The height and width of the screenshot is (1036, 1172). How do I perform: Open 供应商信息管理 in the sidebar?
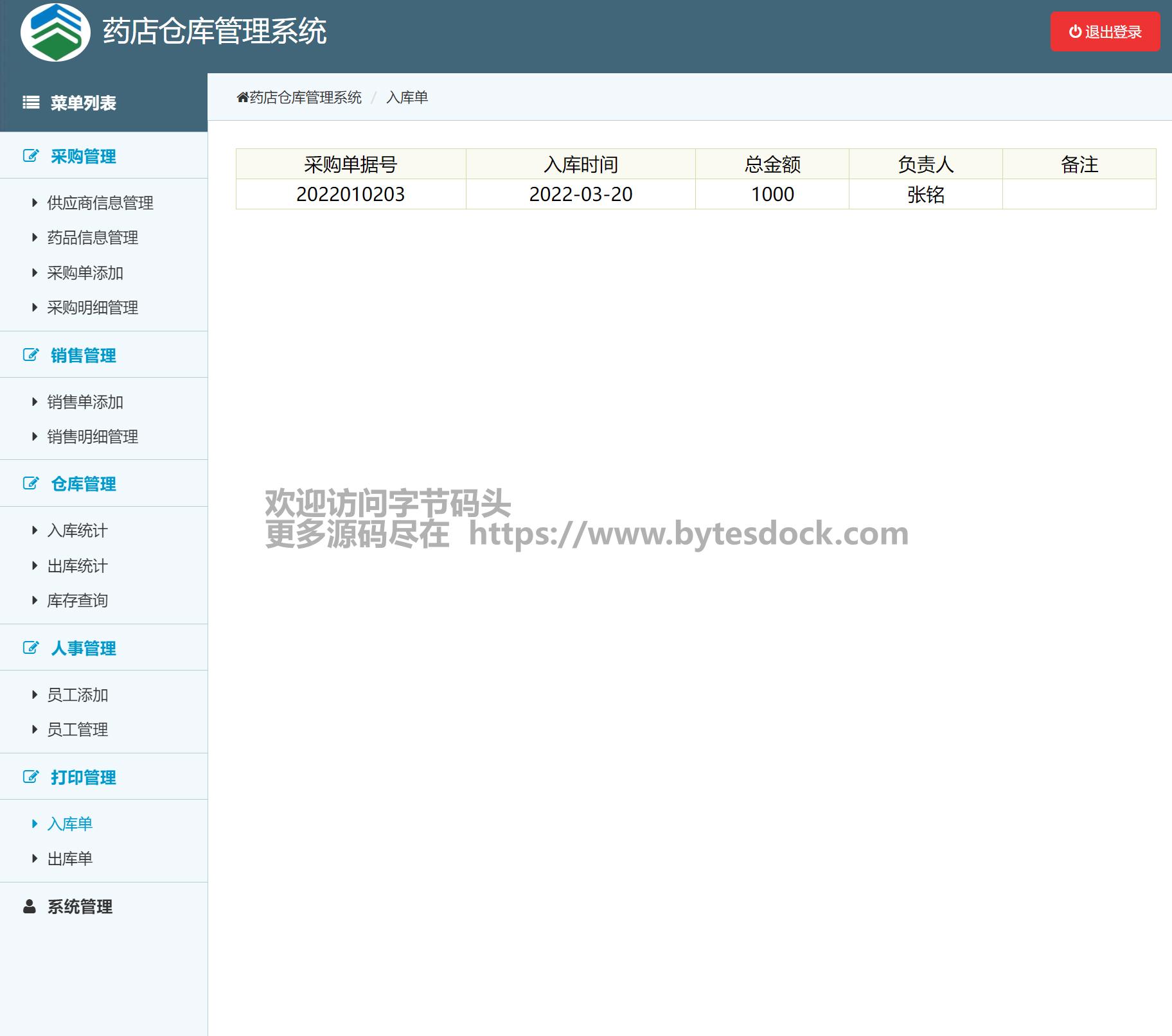tap(100, 203)
